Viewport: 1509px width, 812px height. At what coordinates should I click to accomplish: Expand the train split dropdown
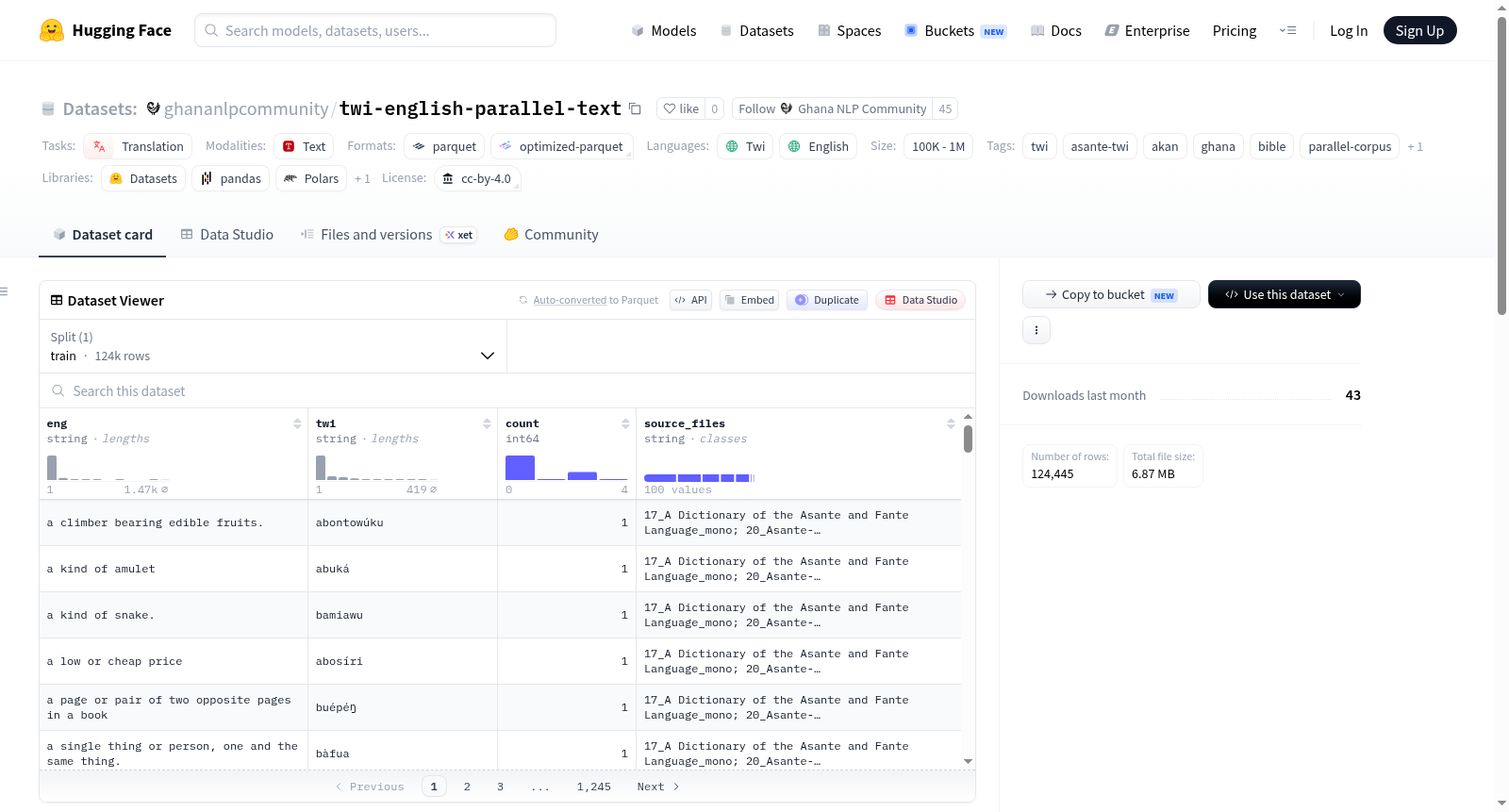[x=273, y=346]
